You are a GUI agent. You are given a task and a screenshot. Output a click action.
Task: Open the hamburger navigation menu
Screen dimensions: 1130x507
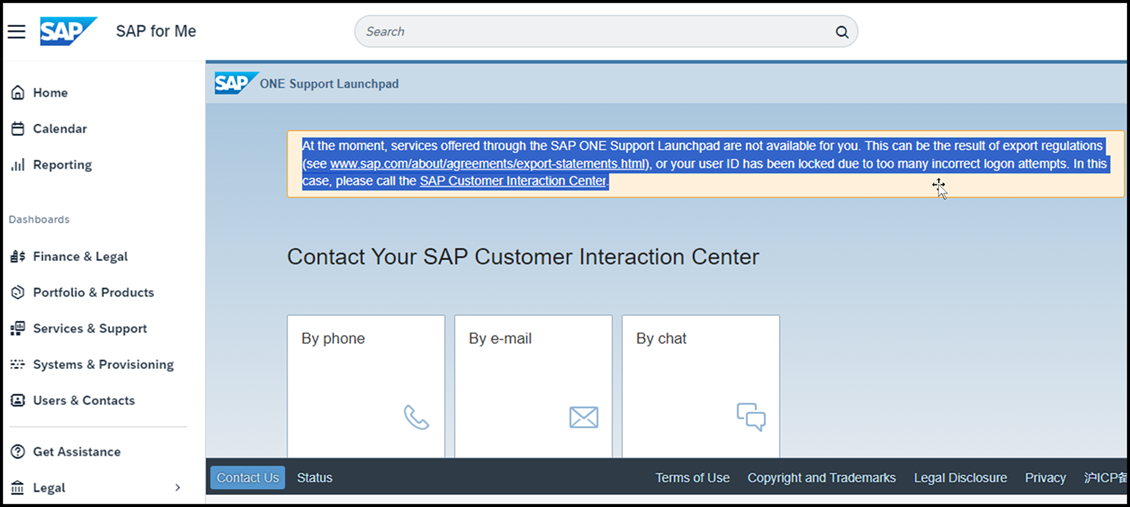17,32
